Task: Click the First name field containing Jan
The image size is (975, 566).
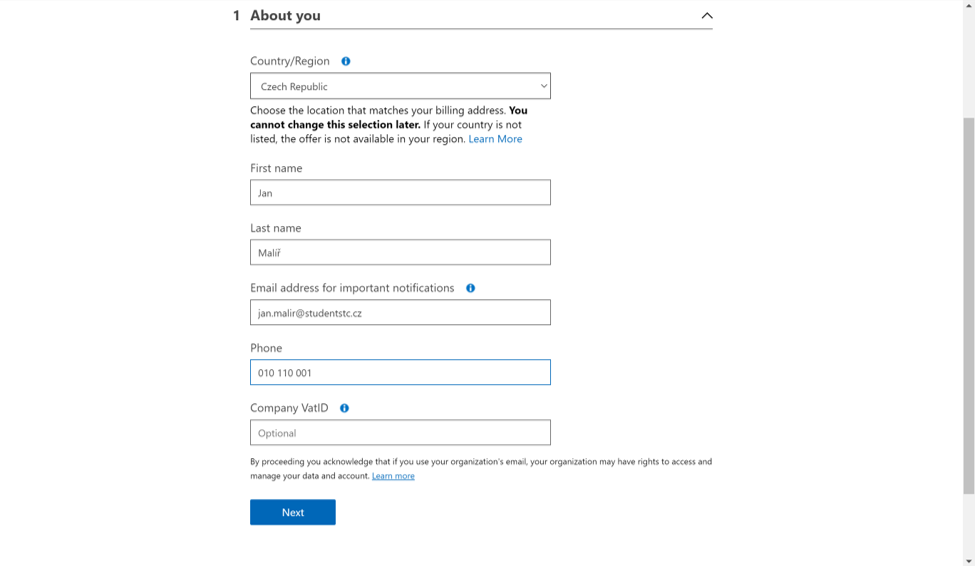Action: pos(400,193)
